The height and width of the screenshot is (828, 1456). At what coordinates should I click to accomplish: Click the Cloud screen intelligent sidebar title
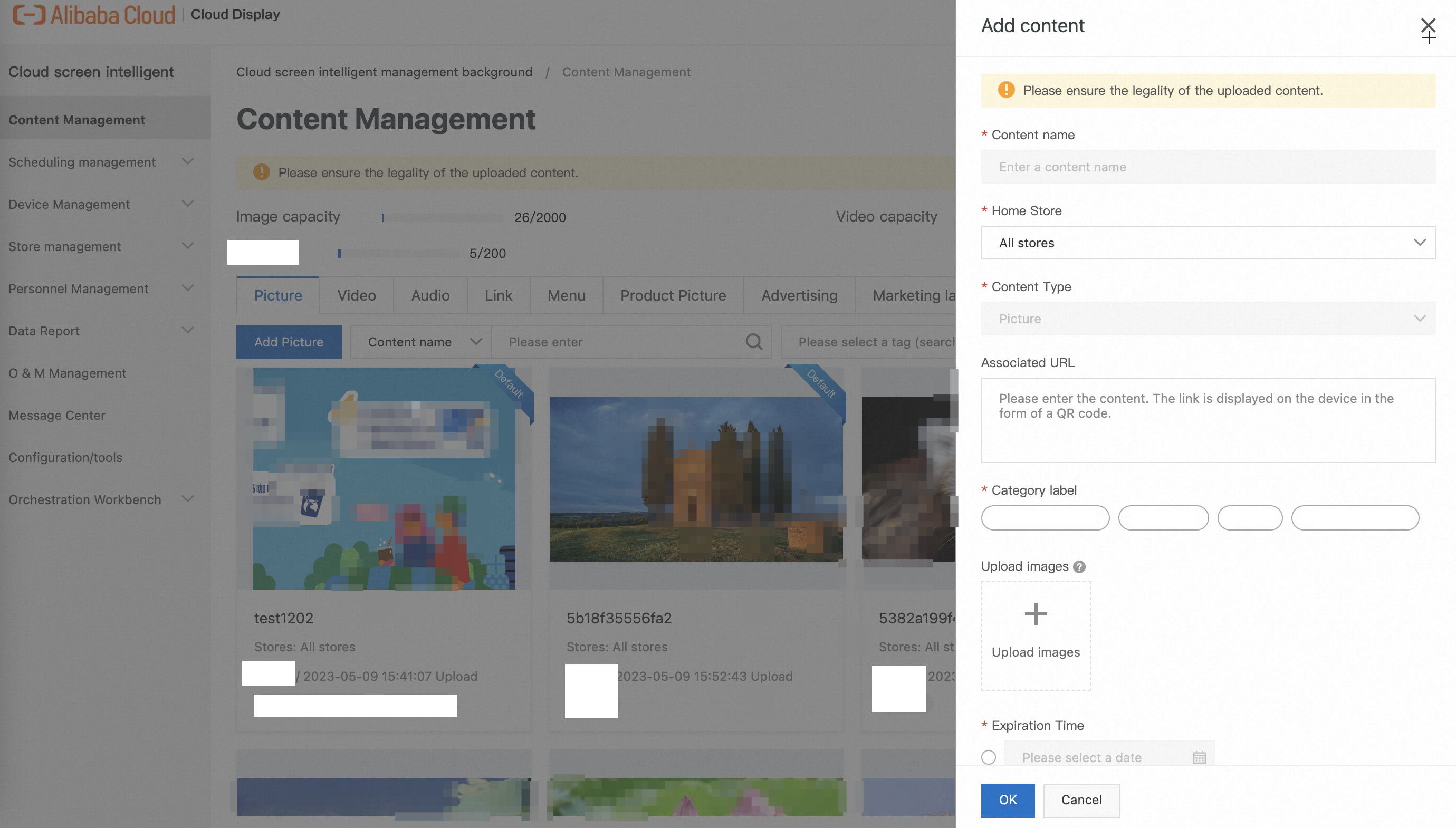[x=91, y=72]
